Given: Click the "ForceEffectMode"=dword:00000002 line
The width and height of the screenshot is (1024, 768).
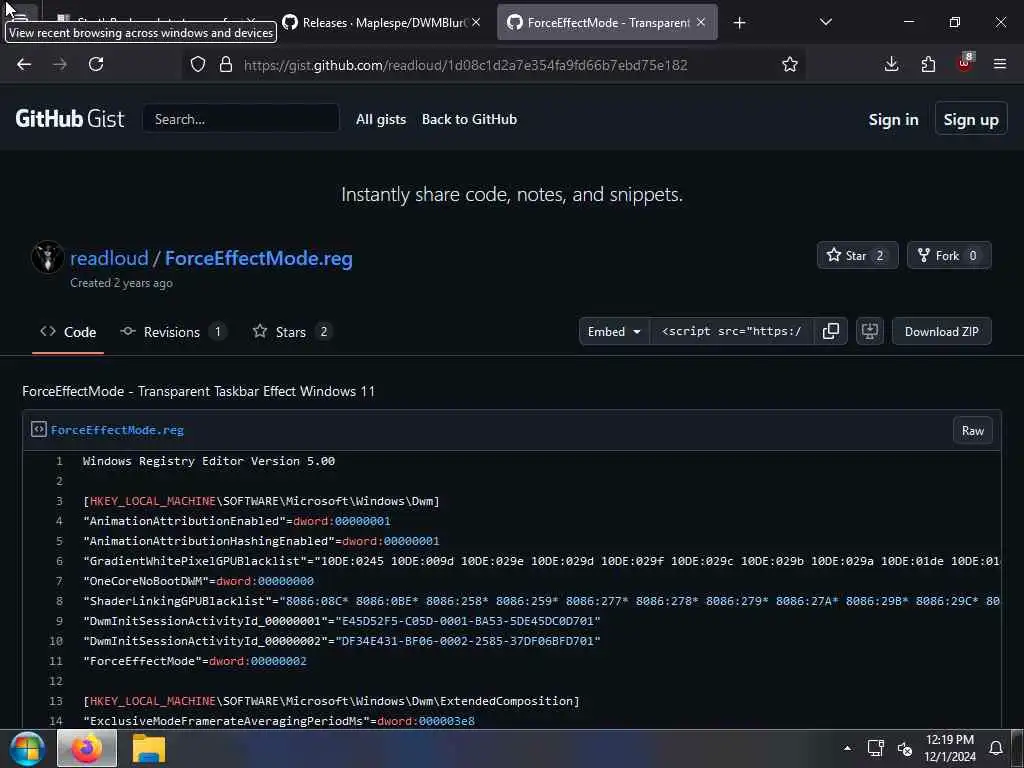Looking at the screenshot, I should pos(195,661).
